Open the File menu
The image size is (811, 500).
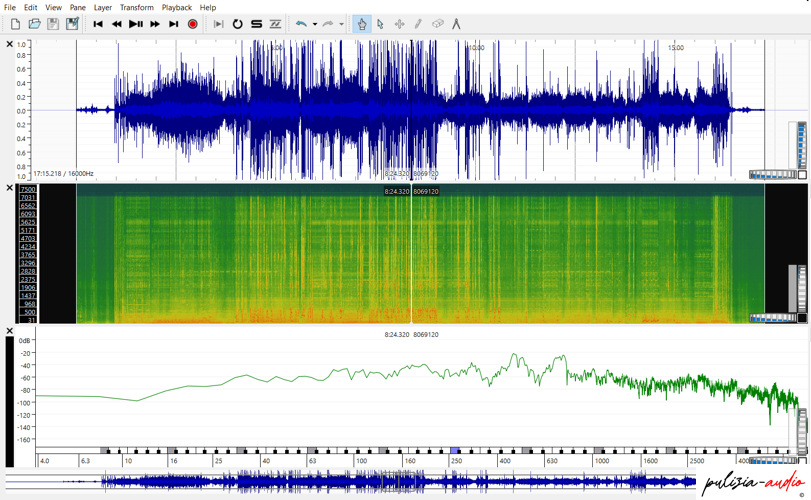pyautogui.click(x=10, y=7)
